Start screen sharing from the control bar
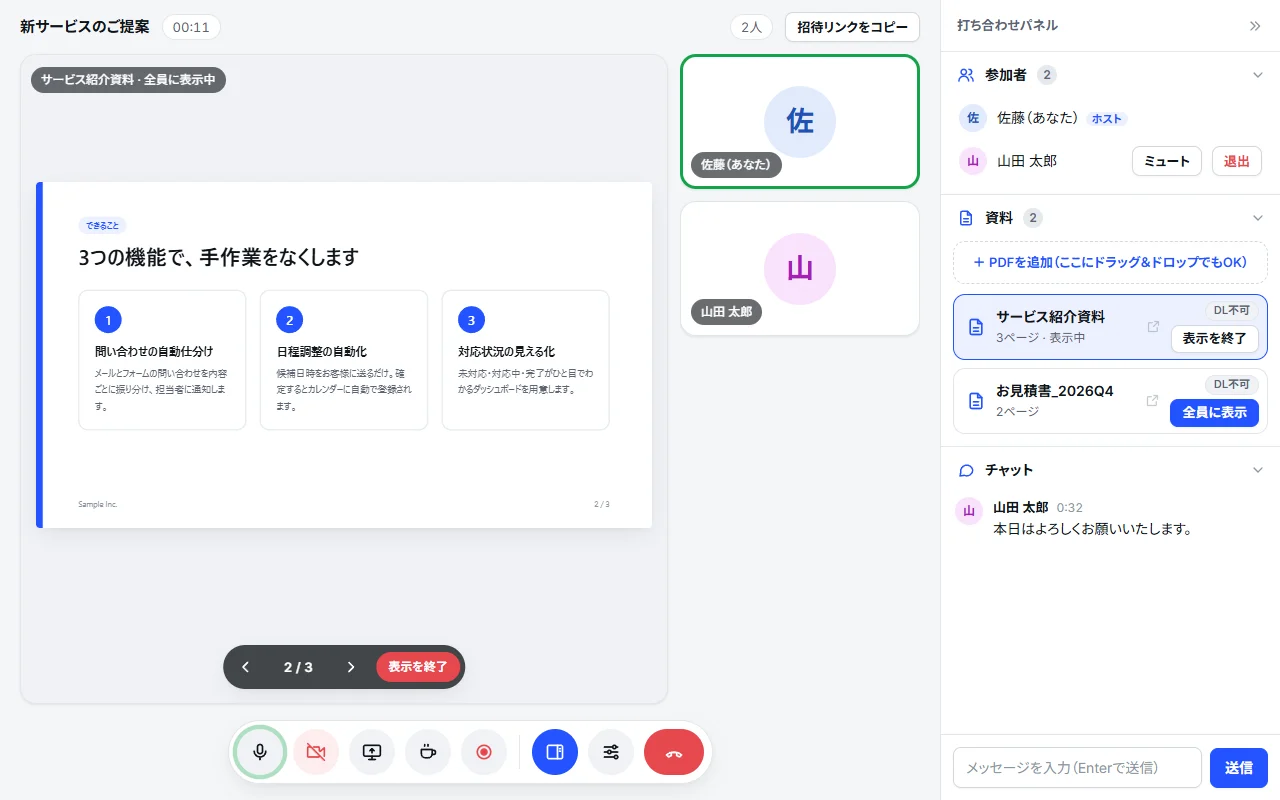 372,752
